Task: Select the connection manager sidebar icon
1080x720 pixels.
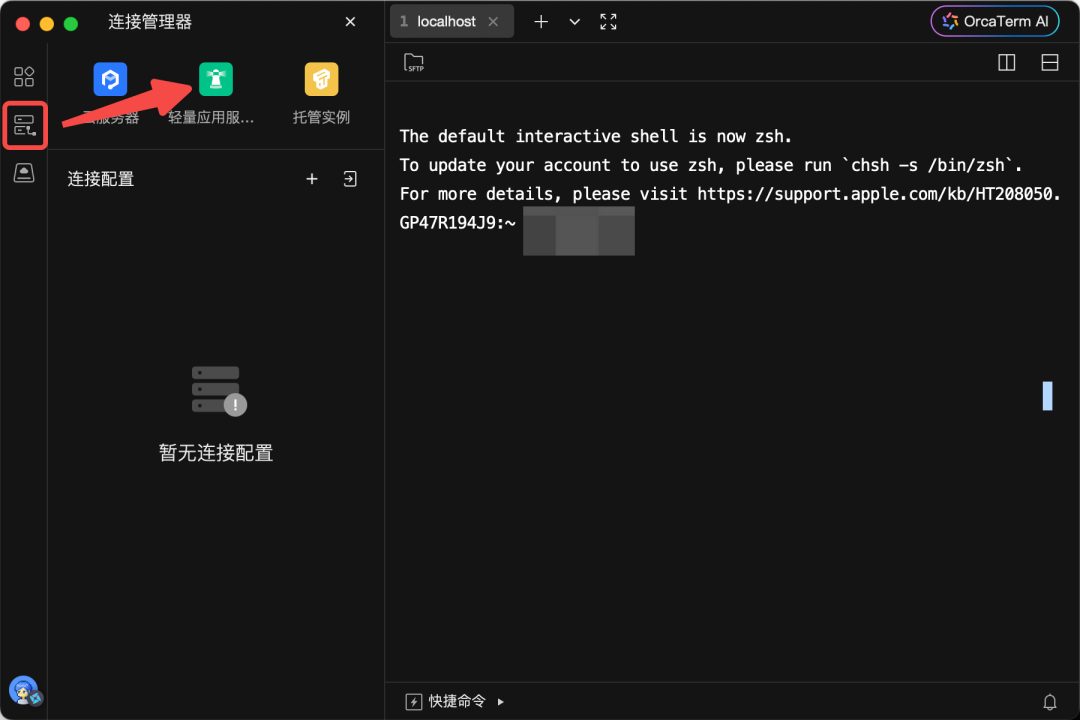Action: click(x=24, y=125)
